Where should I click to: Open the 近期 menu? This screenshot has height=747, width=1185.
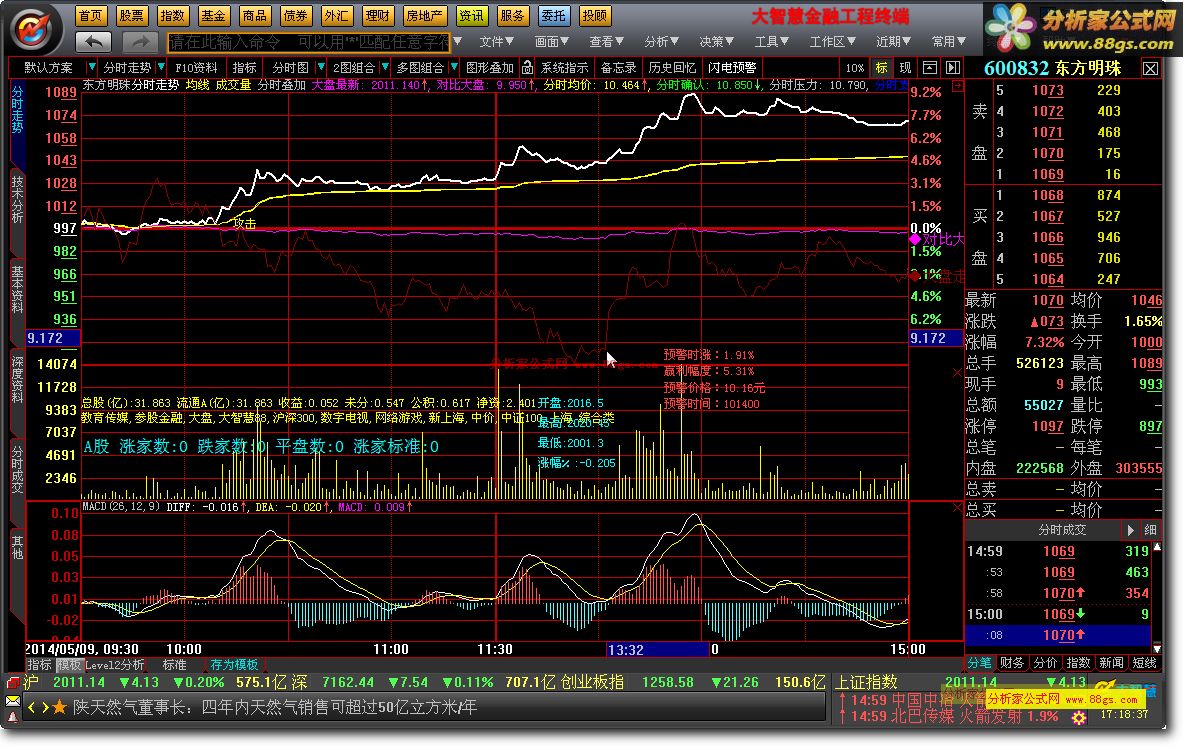click(x=894, y=42)
